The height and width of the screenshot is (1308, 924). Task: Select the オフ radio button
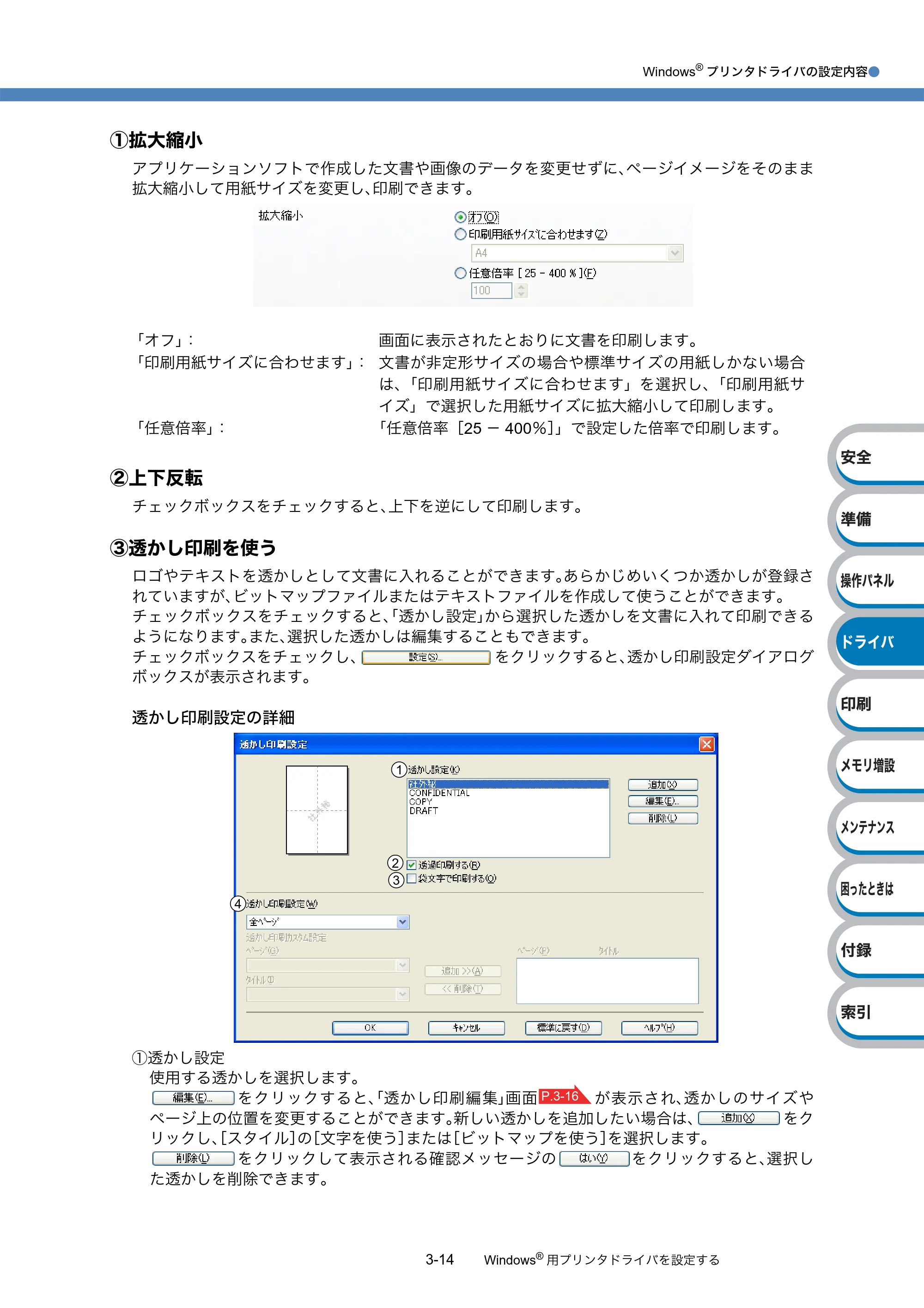tap(460, 217)
